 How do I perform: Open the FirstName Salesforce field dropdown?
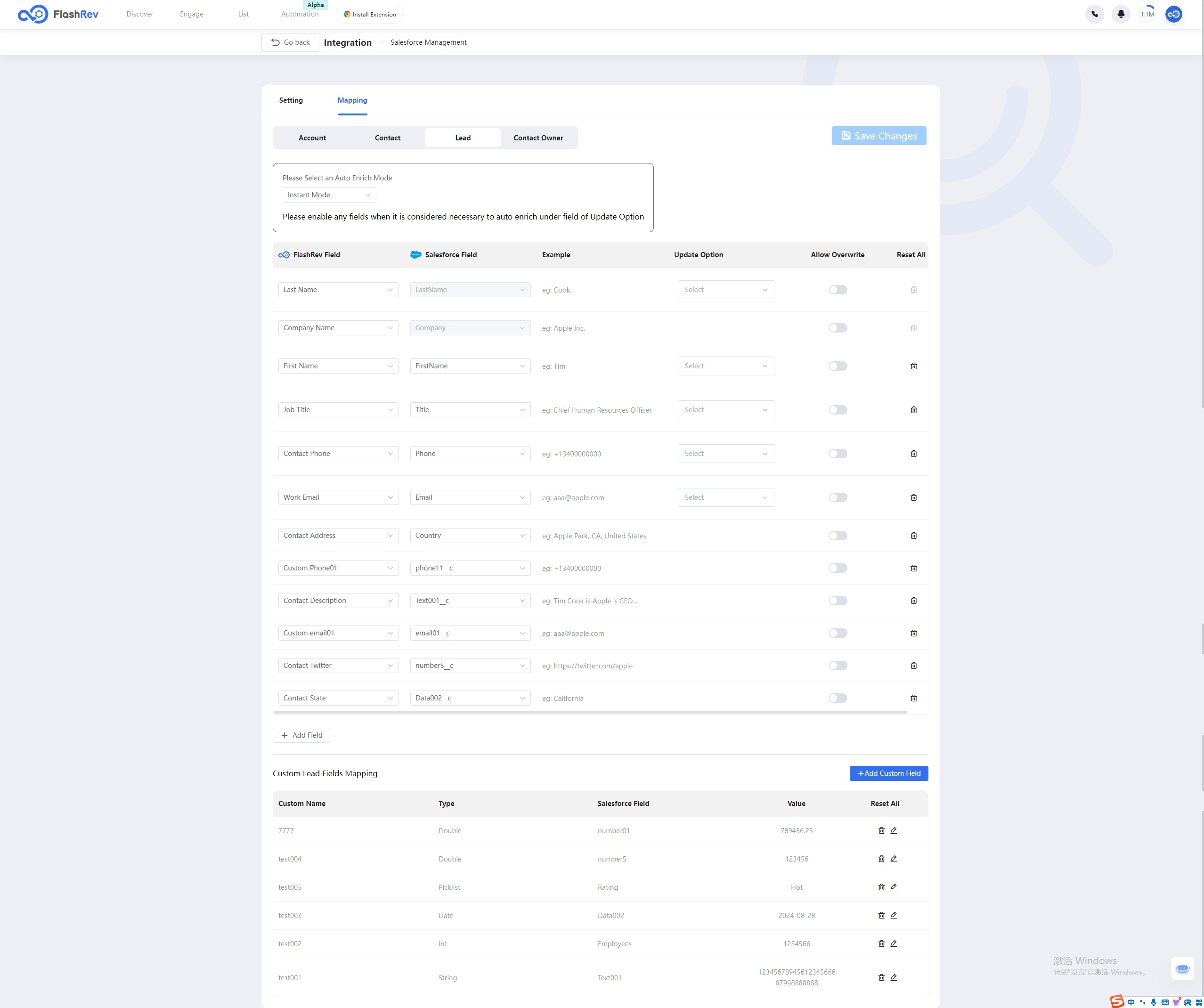[470, 366]
